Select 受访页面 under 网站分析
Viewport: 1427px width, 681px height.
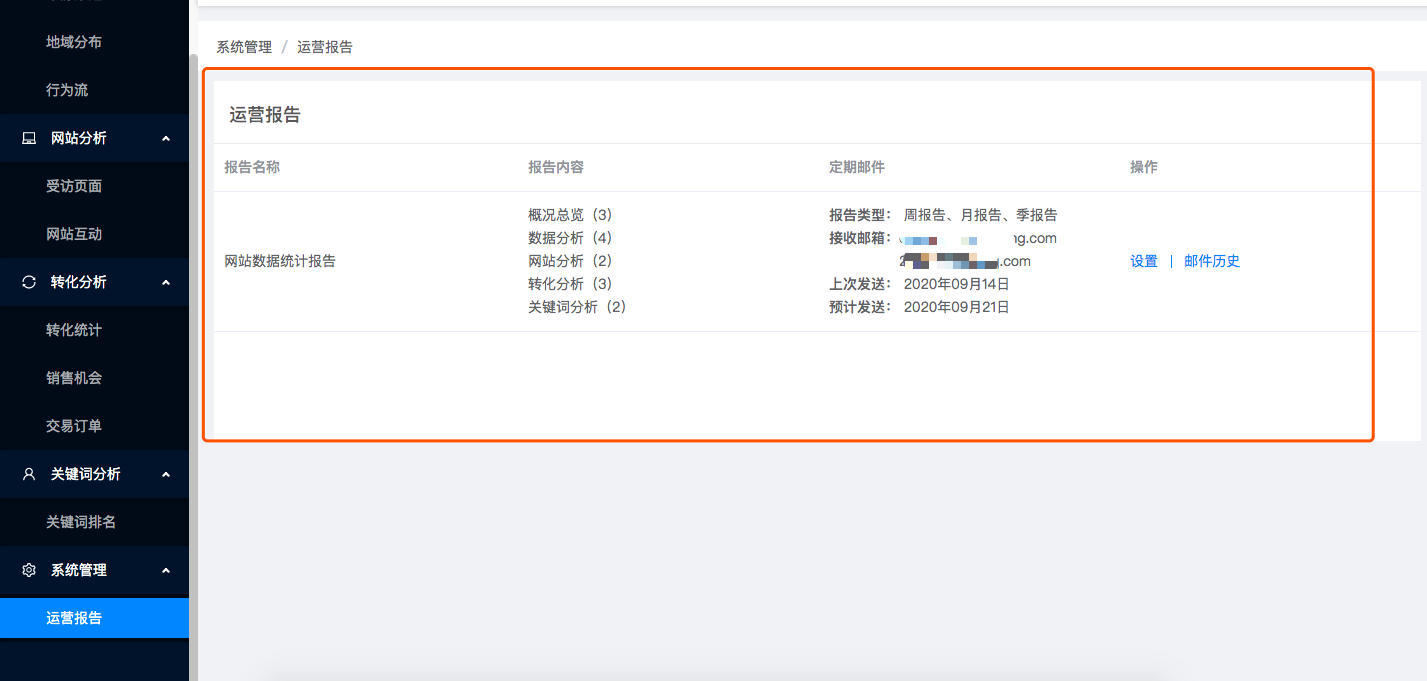[74, 186]
